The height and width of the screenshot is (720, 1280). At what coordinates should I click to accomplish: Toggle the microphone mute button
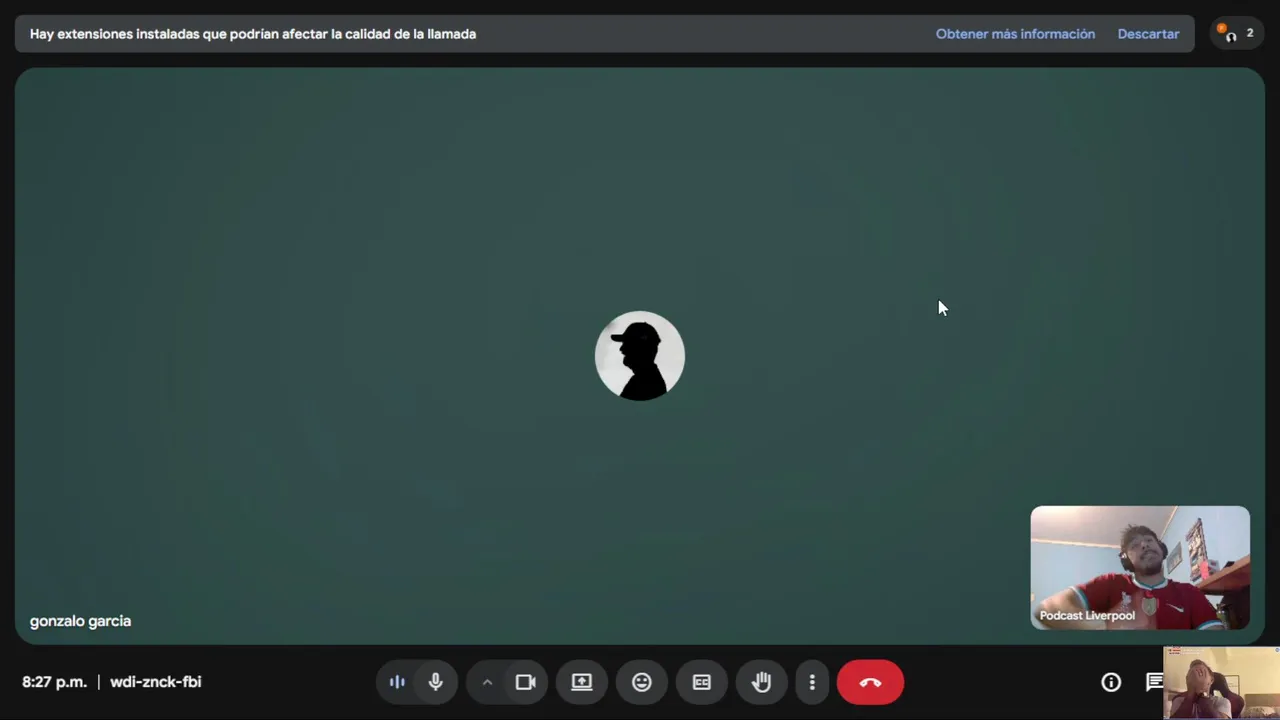coord(436,682)
